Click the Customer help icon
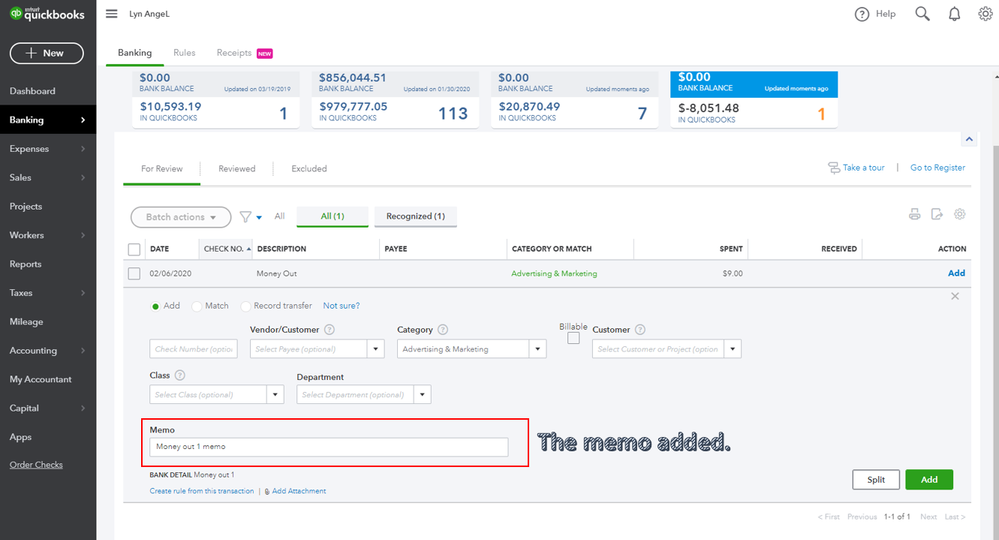This screenshot has width=999, height=540. click(640, 330)
